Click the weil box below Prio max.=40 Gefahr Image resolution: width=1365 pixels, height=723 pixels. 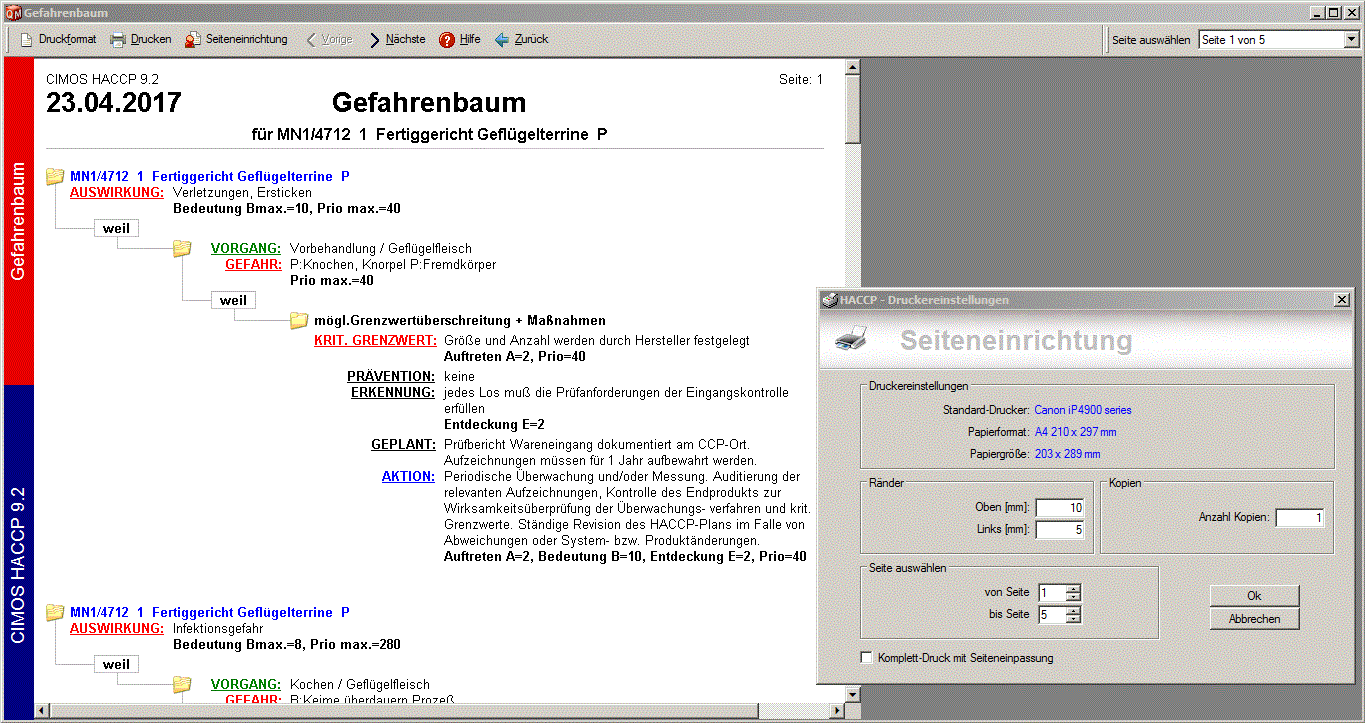[233, 300]
